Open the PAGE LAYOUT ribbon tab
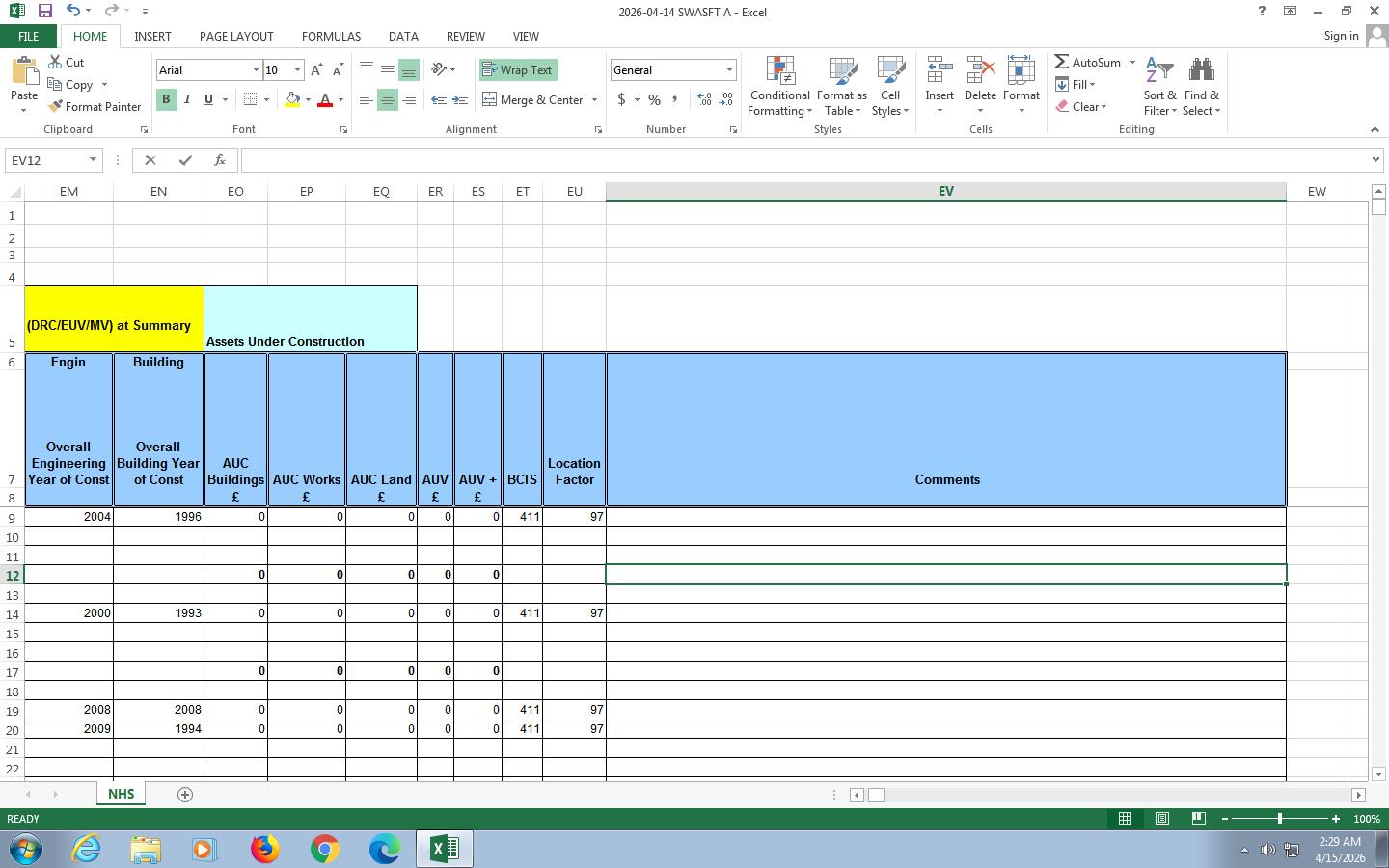 click(236, 36)
